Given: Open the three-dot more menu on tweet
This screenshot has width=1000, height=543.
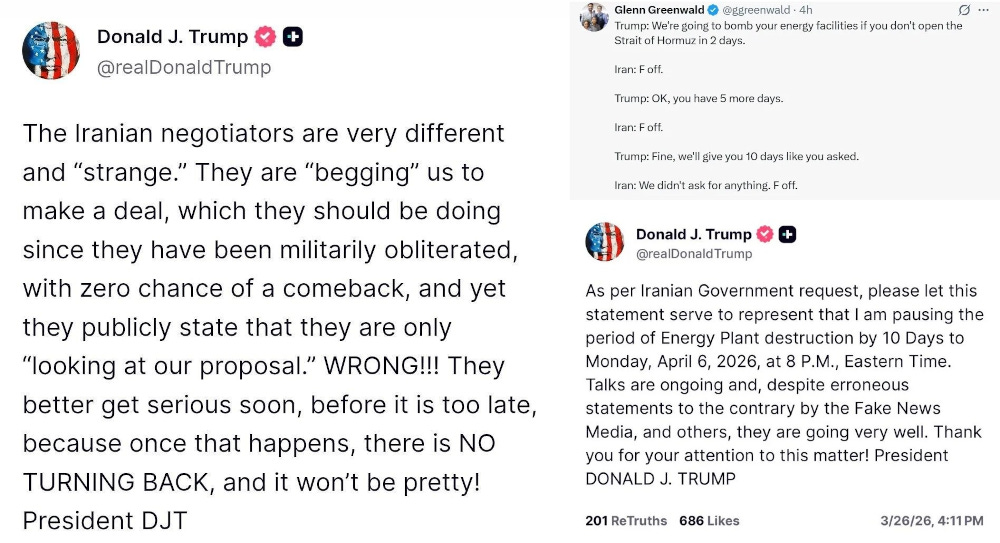Looking at the screenshot, I should click(x=983, y=10).
